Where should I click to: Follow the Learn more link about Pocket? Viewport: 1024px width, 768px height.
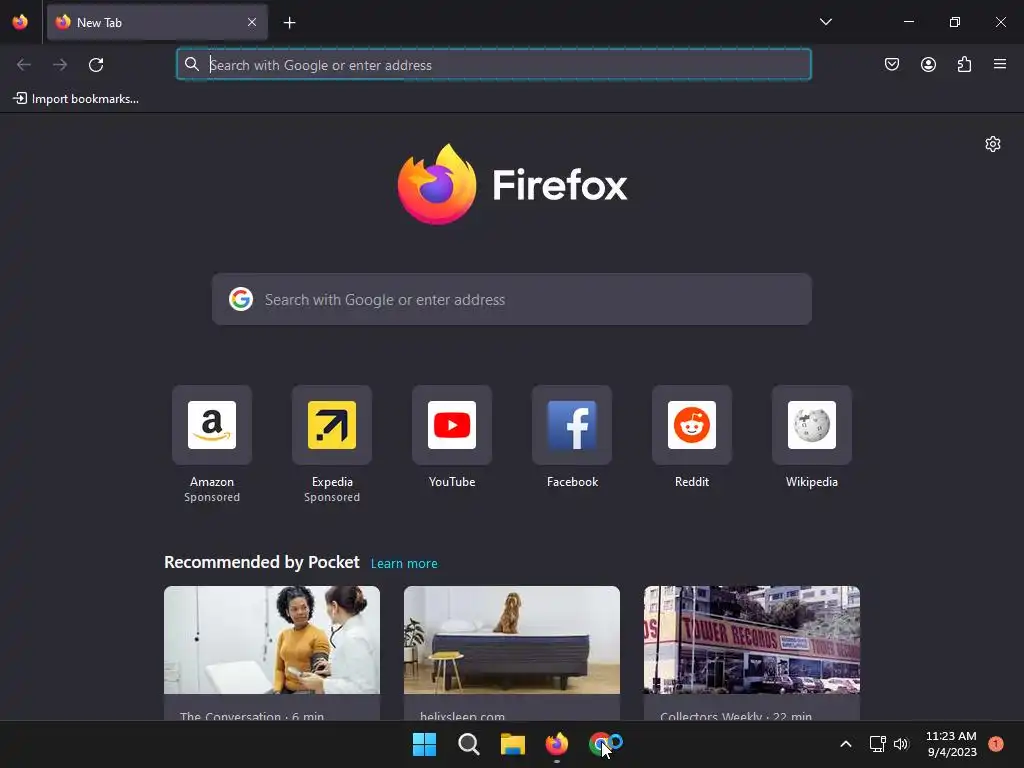pos(404,564)
